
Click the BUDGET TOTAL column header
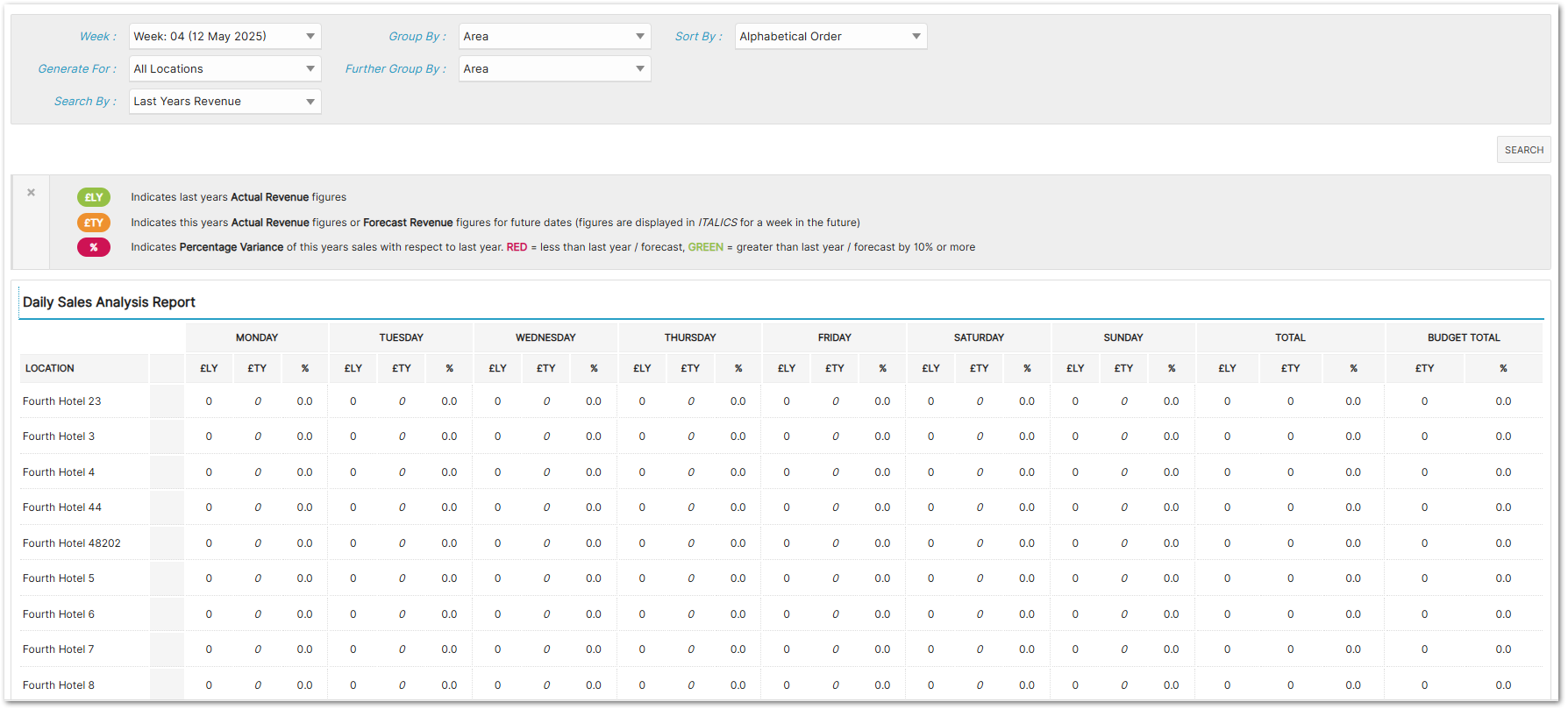point(1464,337)
